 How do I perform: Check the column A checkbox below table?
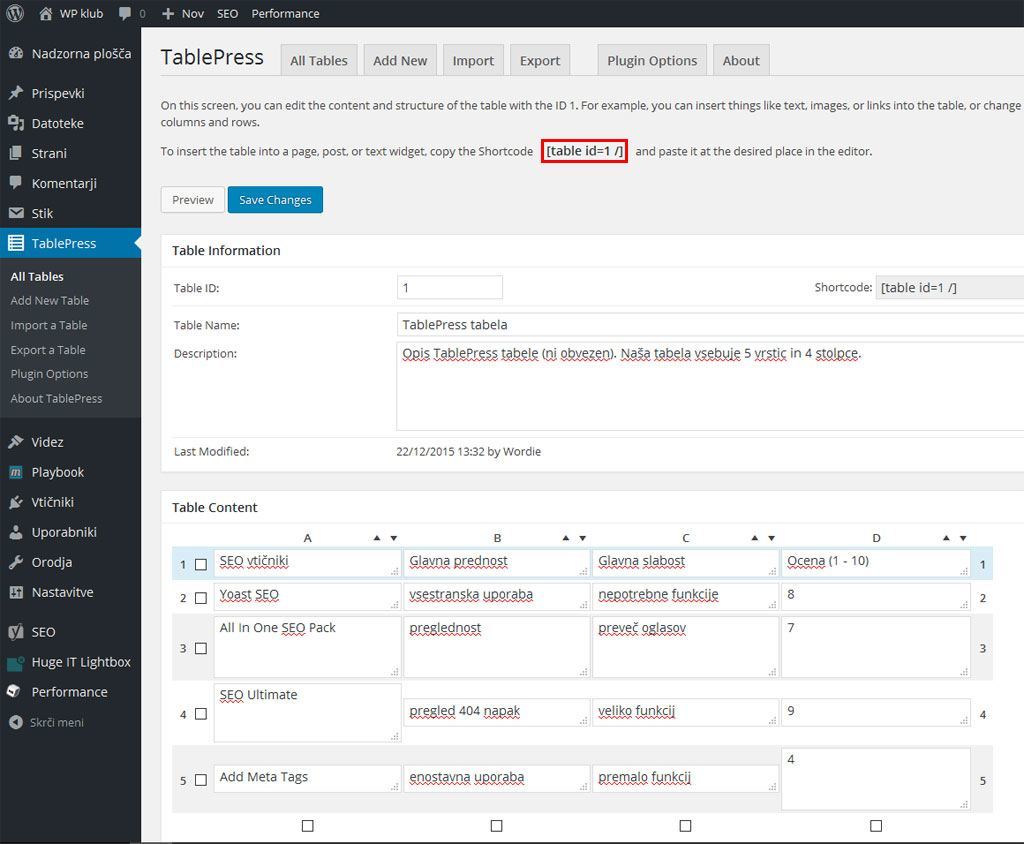point(307,826)
